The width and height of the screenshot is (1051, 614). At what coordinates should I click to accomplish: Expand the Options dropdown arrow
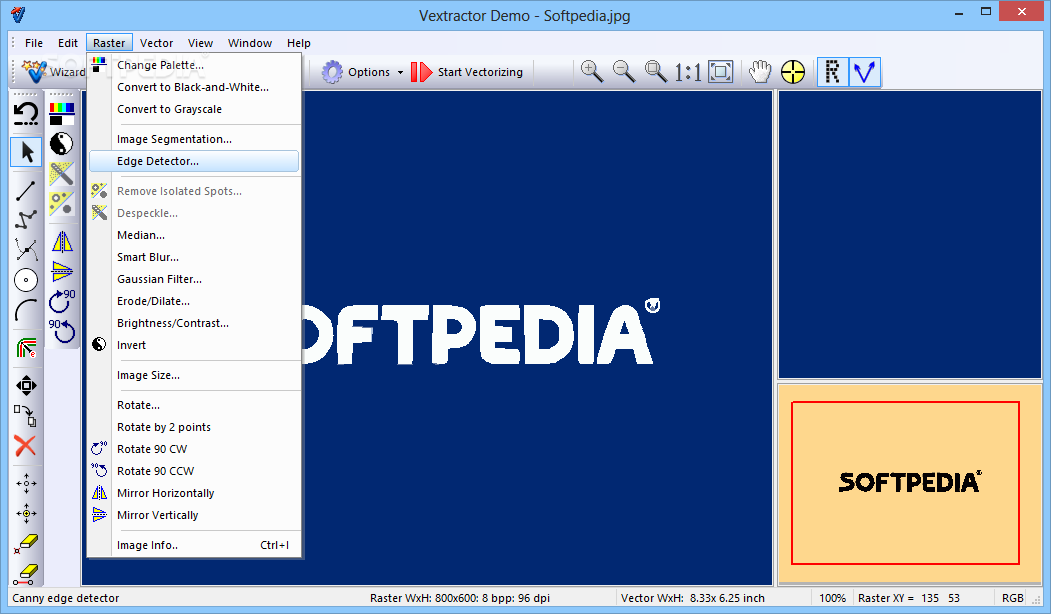click(x=400, y=72)
